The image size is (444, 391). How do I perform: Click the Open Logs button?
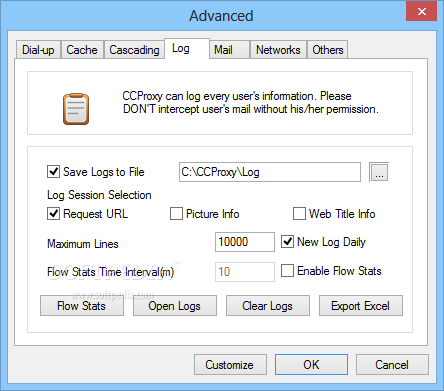tap(175, 306)
